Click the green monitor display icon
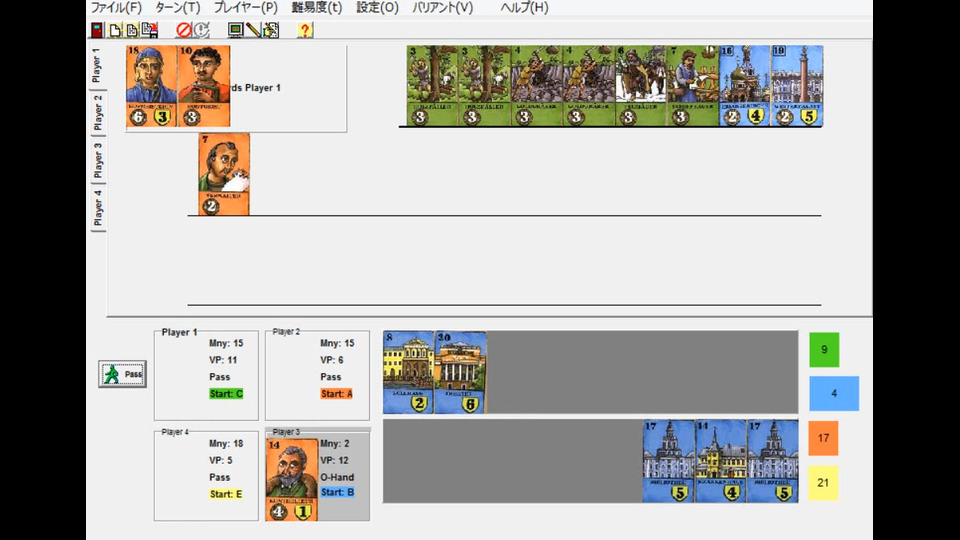 236,30
